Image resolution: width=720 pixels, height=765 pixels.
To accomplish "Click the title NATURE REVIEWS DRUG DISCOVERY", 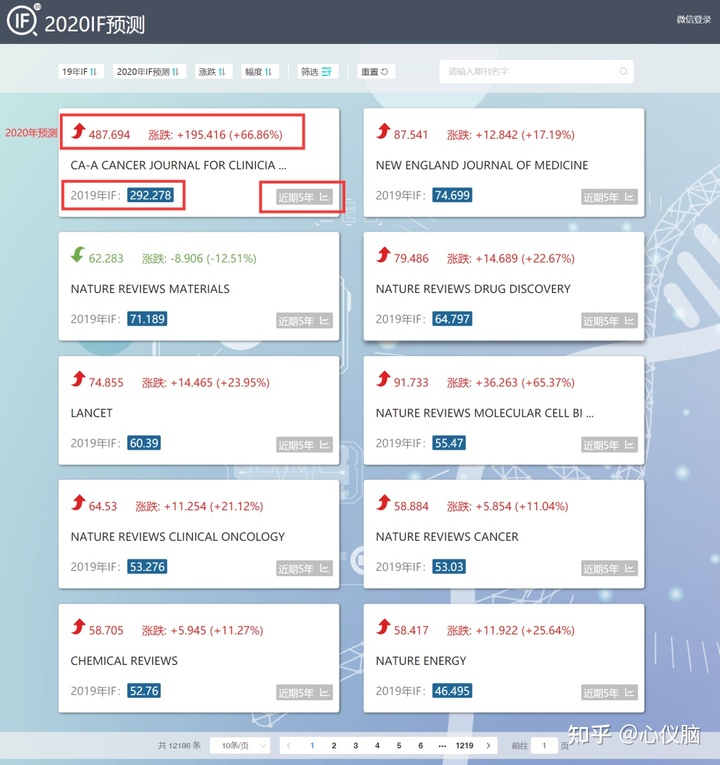I will tap(473, 289).
